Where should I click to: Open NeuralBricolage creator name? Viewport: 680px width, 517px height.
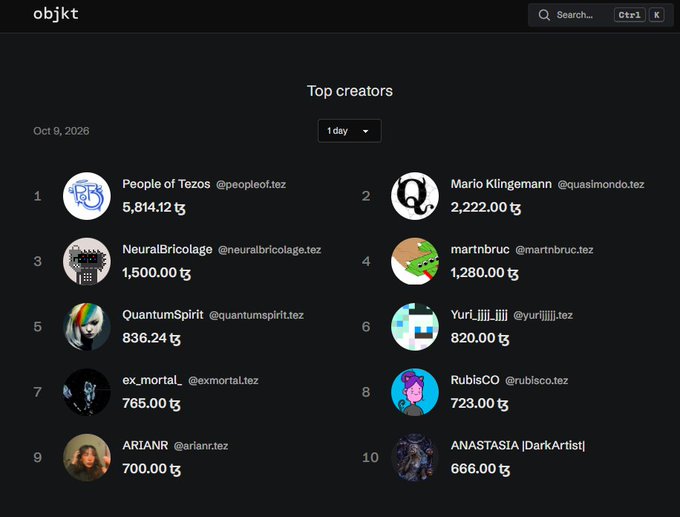point(167,249)
